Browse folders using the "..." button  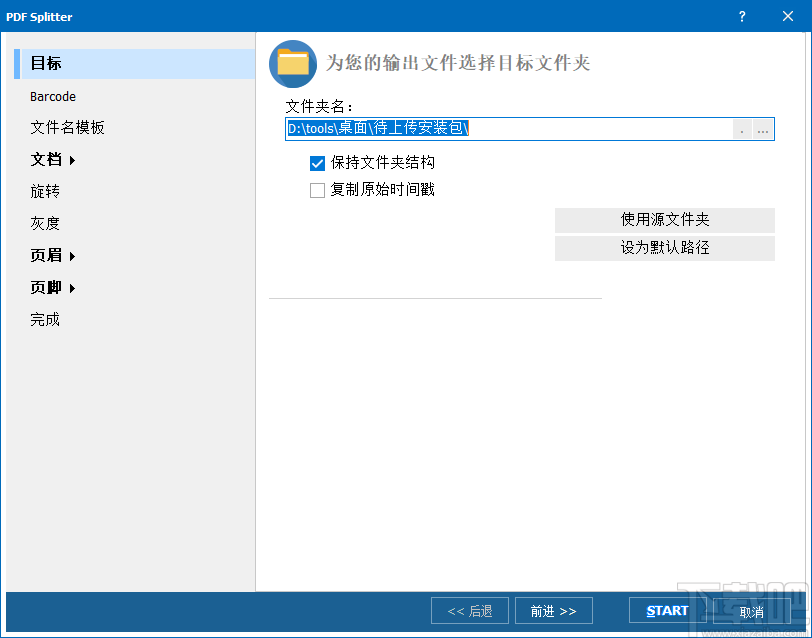click(x=762, y=129)
